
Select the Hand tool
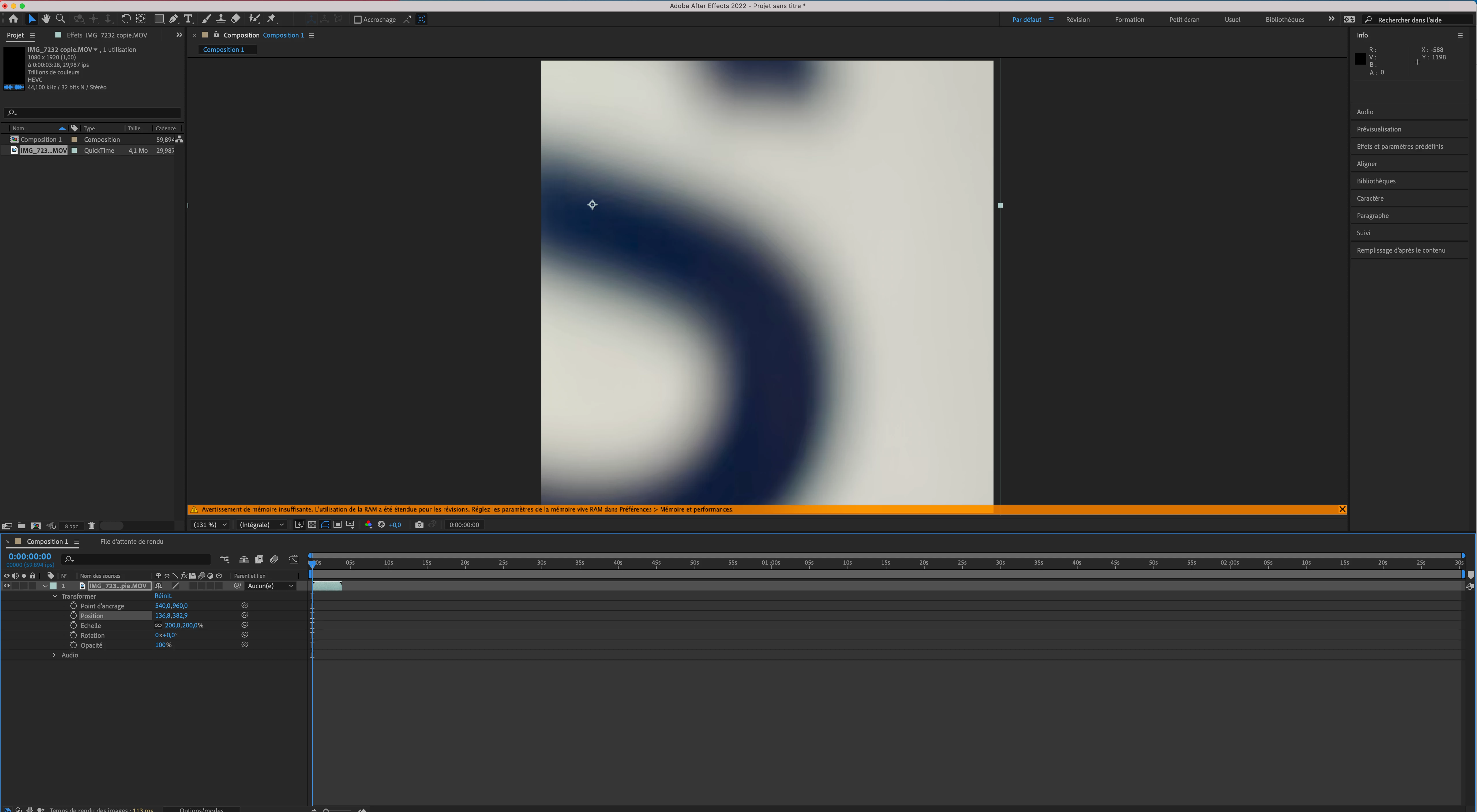click(x=46, y=19)
